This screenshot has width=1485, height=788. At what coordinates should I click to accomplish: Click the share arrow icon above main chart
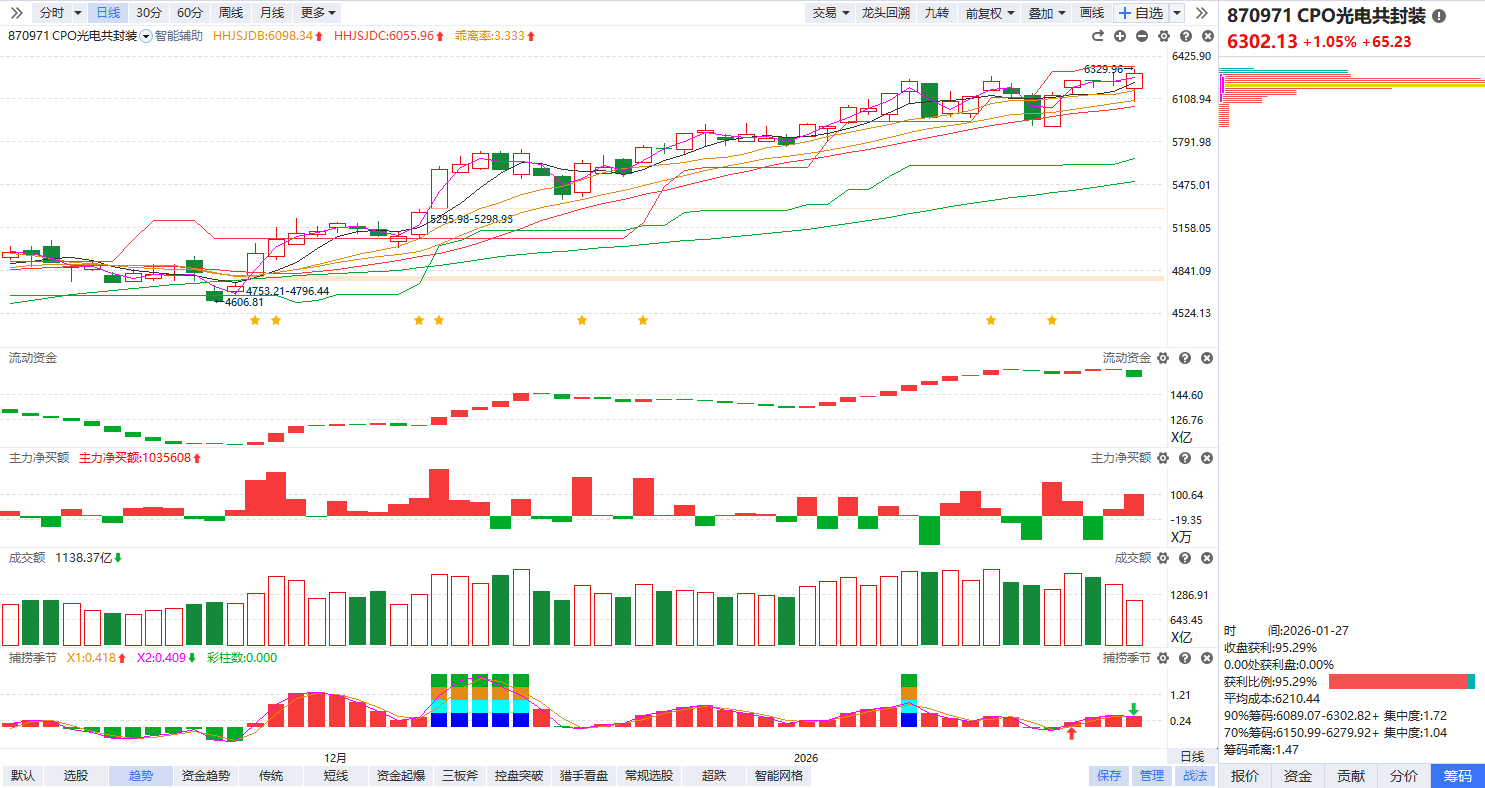1097,36
